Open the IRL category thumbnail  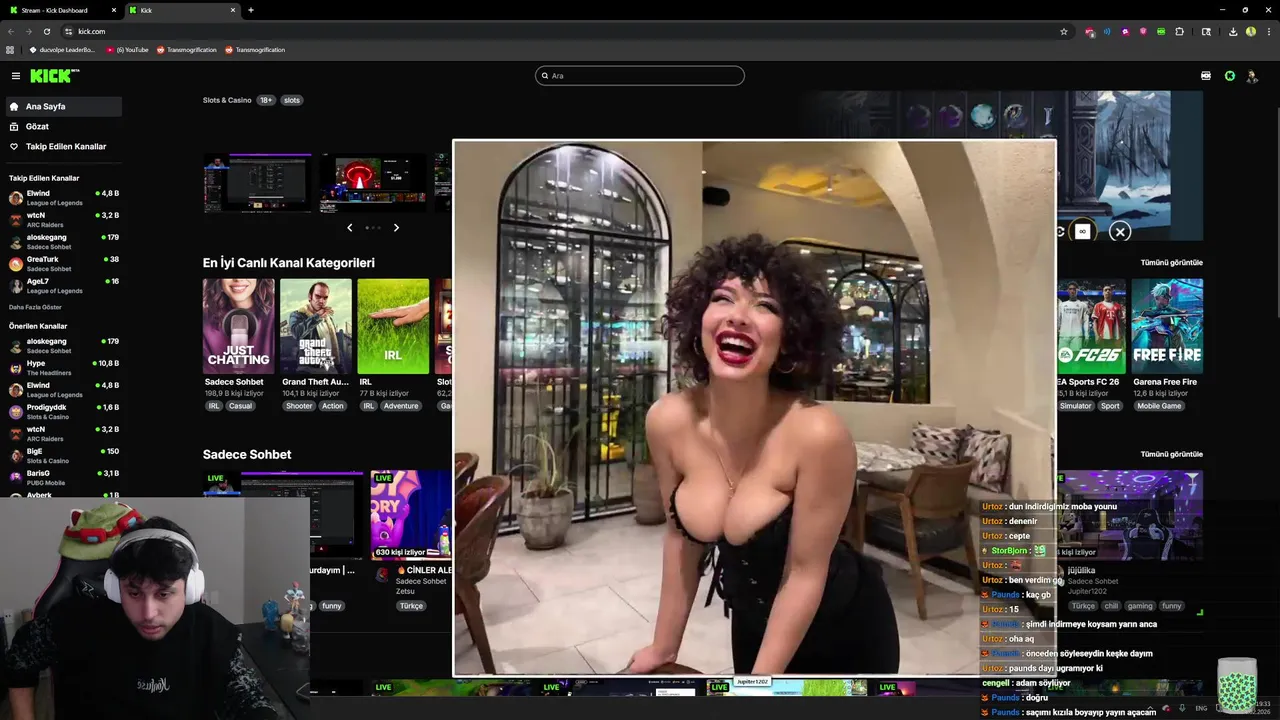[x=393, y=326]
